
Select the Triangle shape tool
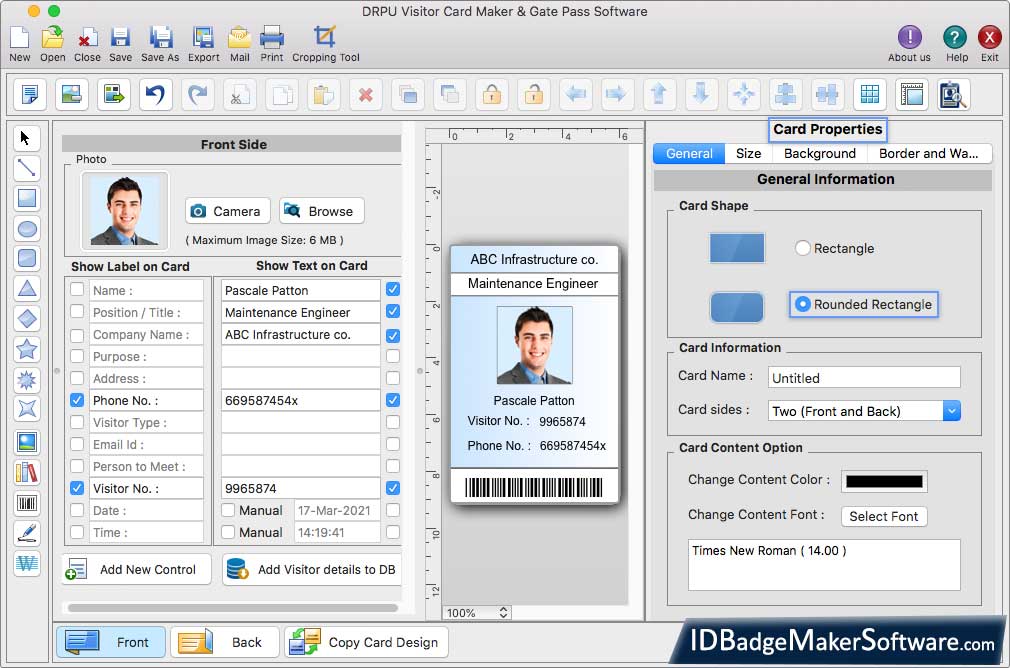(26, 288)
